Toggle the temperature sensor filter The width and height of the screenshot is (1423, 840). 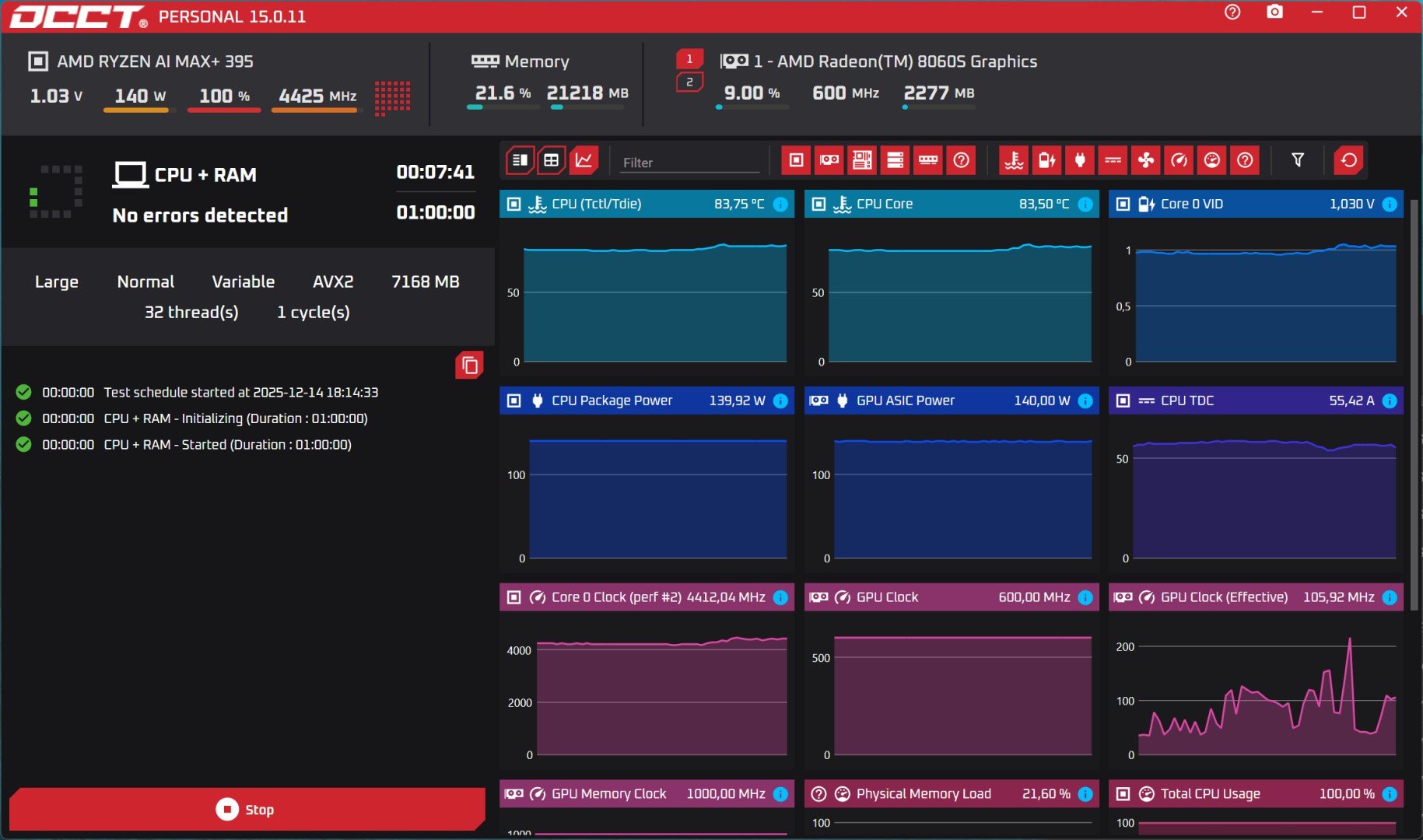click(1014, 160)
